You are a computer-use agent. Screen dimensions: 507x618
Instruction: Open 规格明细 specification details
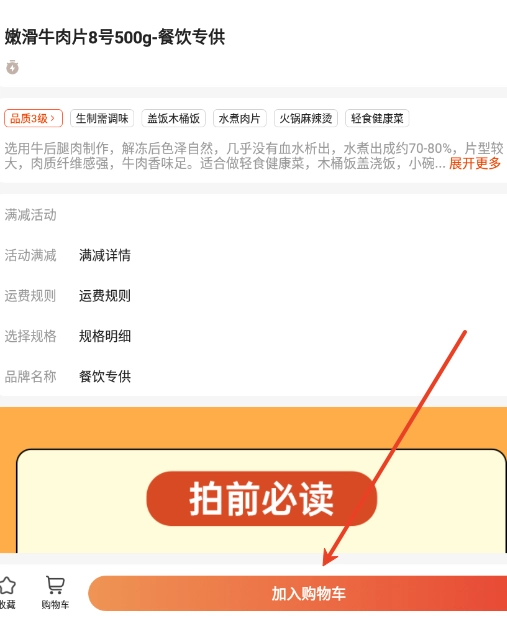105,336
